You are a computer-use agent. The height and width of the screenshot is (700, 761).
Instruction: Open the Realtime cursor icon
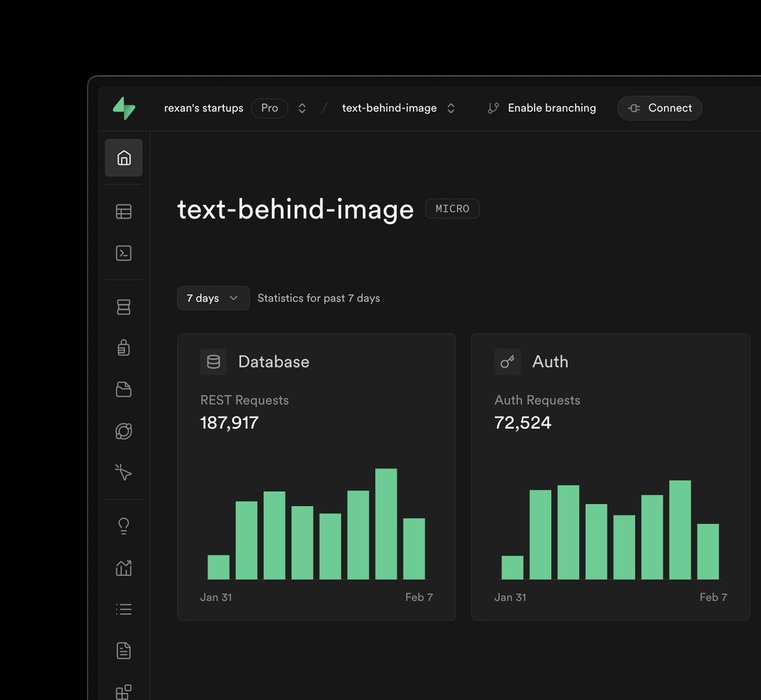124,473
